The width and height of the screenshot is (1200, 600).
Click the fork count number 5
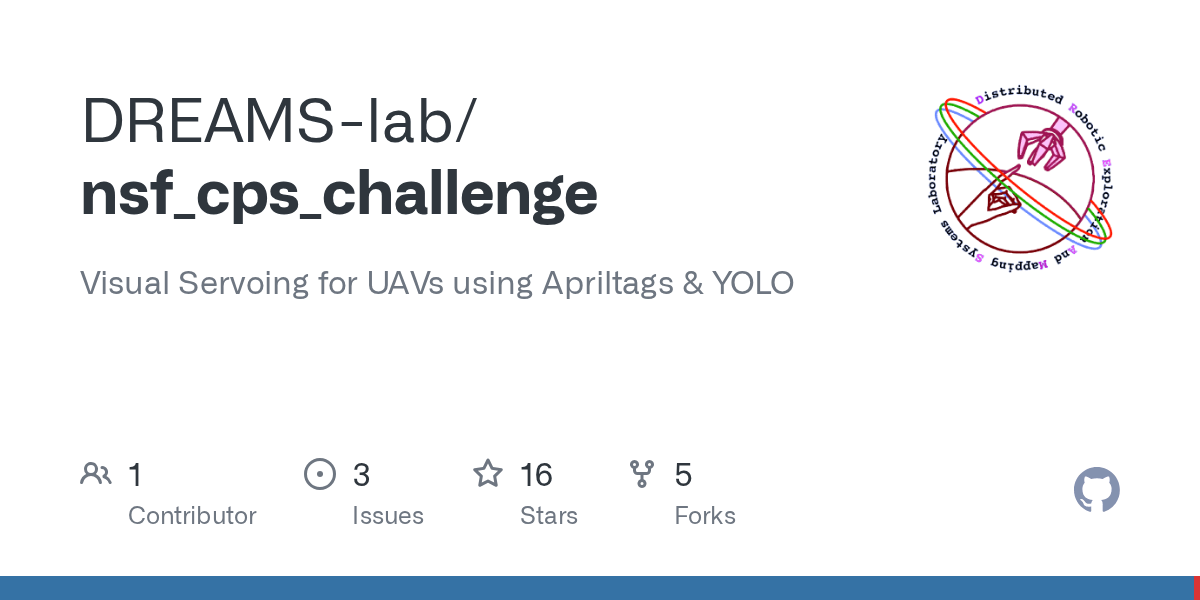pos(683,475)
